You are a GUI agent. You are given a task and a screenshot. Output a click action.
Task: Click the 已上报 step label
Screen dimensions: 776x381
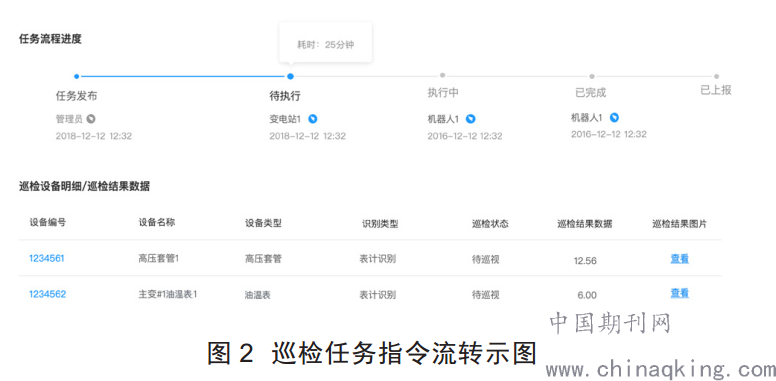pos(716,90)
